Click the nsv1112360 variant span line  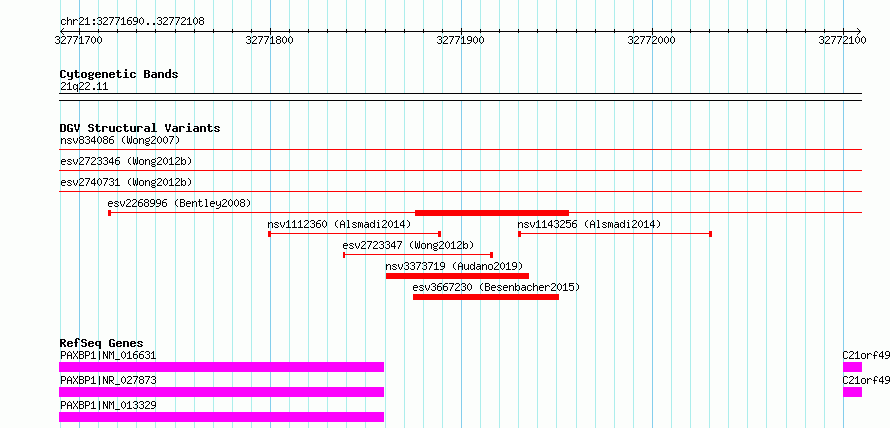(x=355, y=234)
